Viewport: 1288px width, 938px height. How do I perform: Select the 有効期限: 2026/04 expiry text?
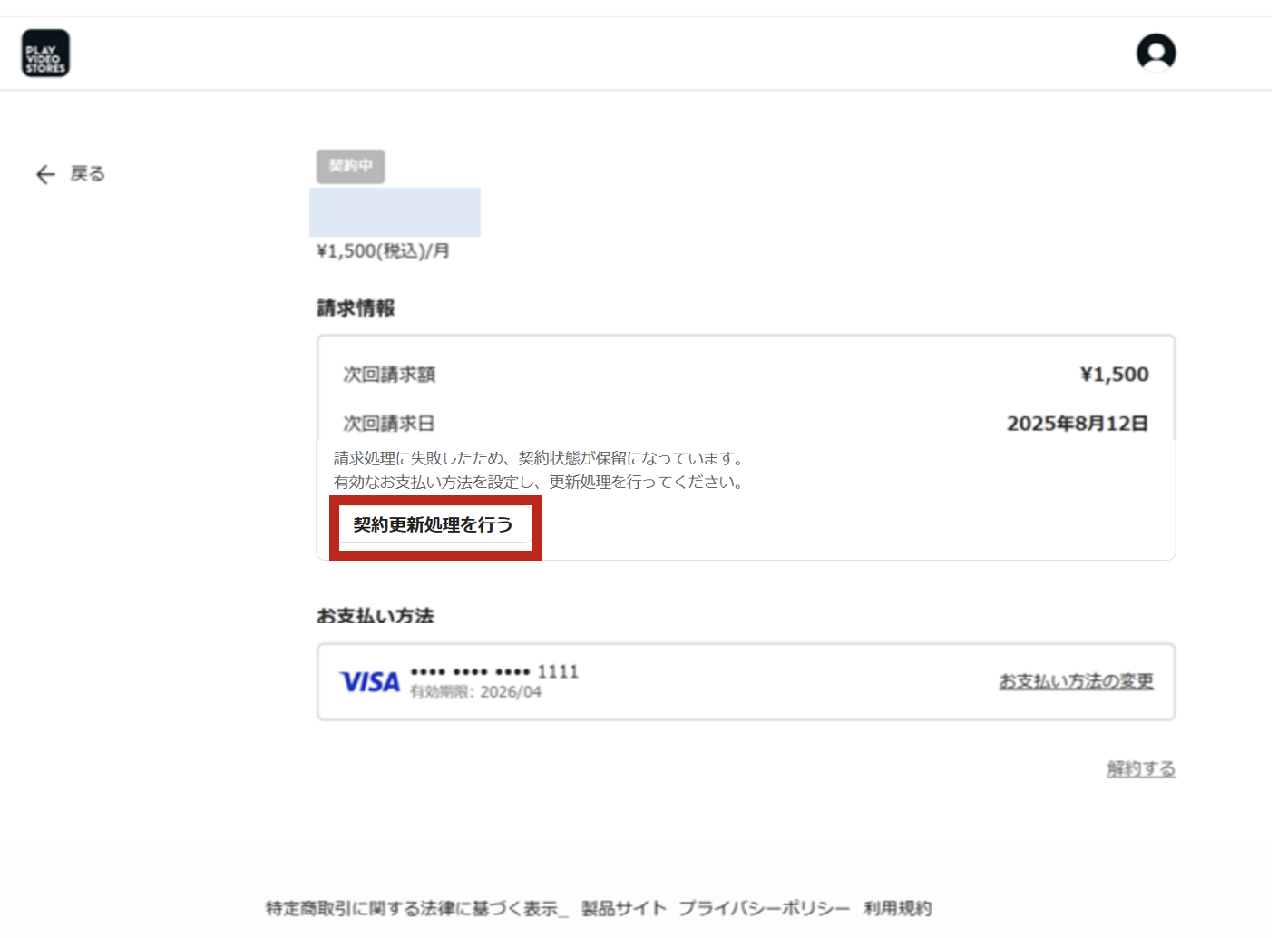[x=475, y=692]
